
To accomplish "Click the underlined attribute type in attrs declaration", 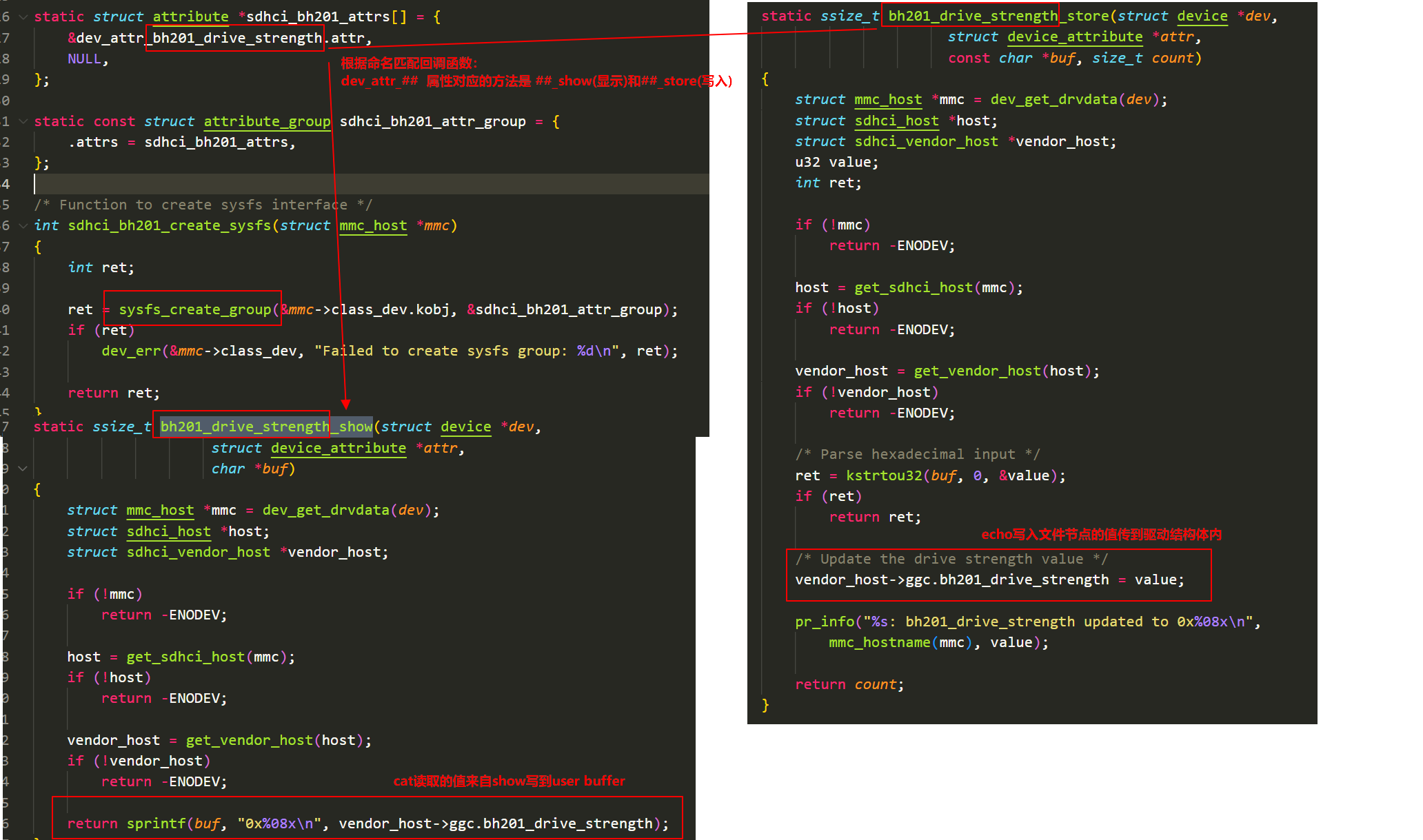I will [x=190, y=17].
